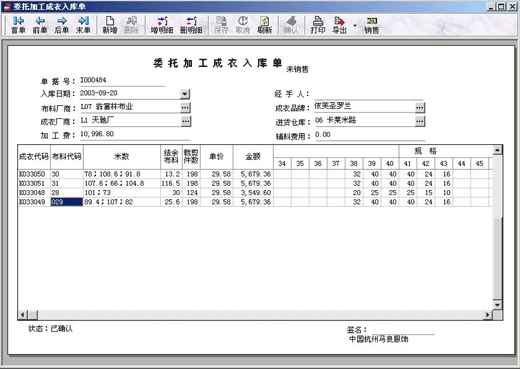Click meters cell 101；73
This screenshot has height=369, width=520.
(122, 193)
